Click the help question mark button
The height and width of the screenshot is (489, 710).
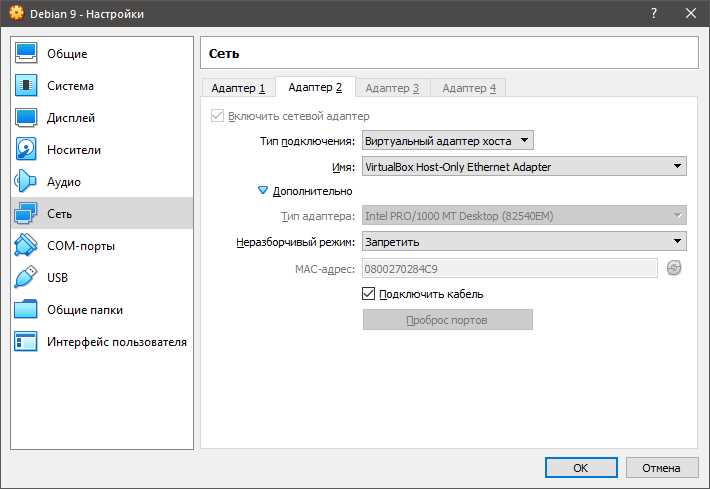[x=653, y=13]
